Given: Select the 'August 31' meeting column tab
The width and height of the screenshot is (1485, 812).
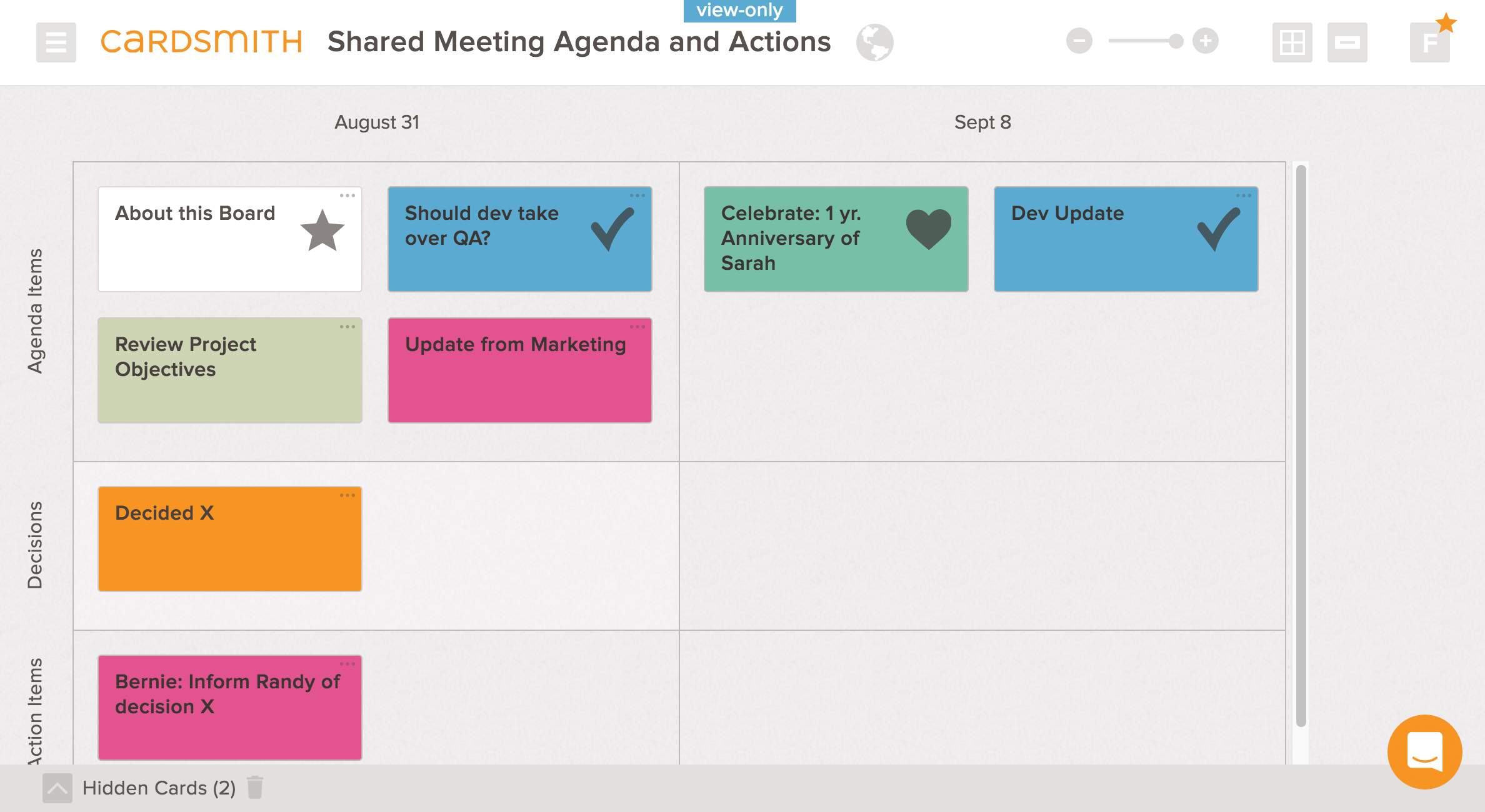Looking at the screenshot, I should (378, 123).
